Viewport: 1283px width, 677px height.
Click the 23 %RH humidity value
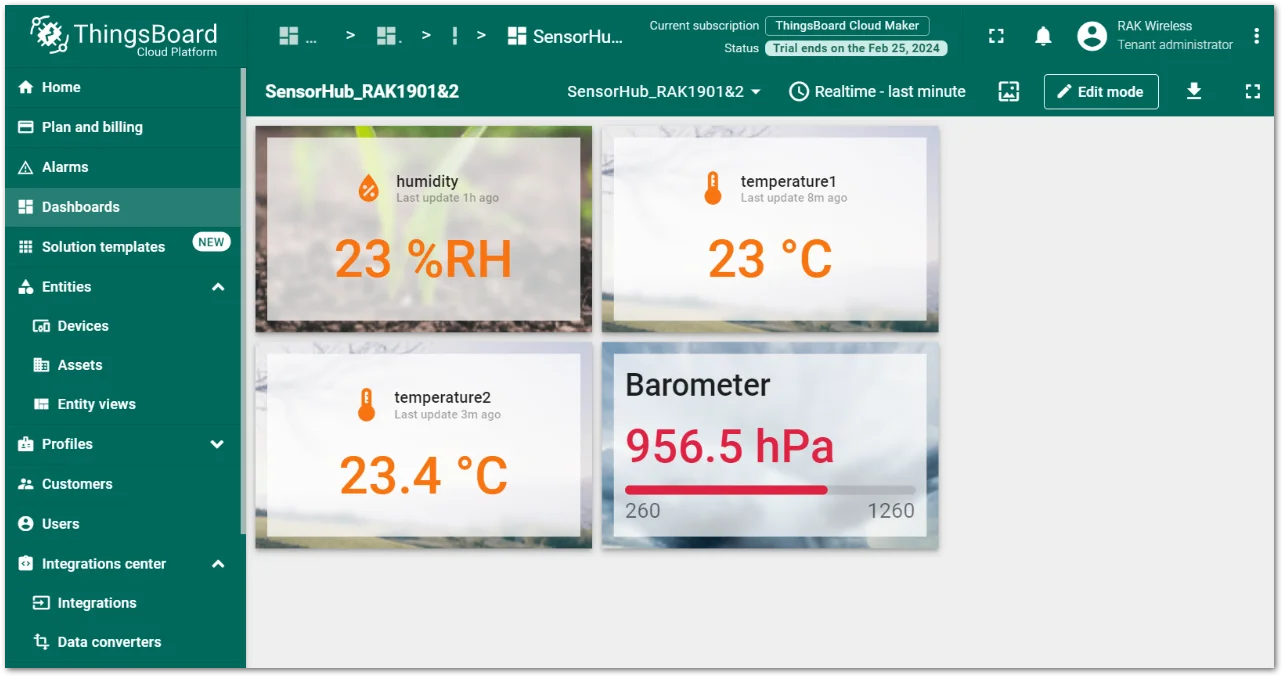coord(423,259)
